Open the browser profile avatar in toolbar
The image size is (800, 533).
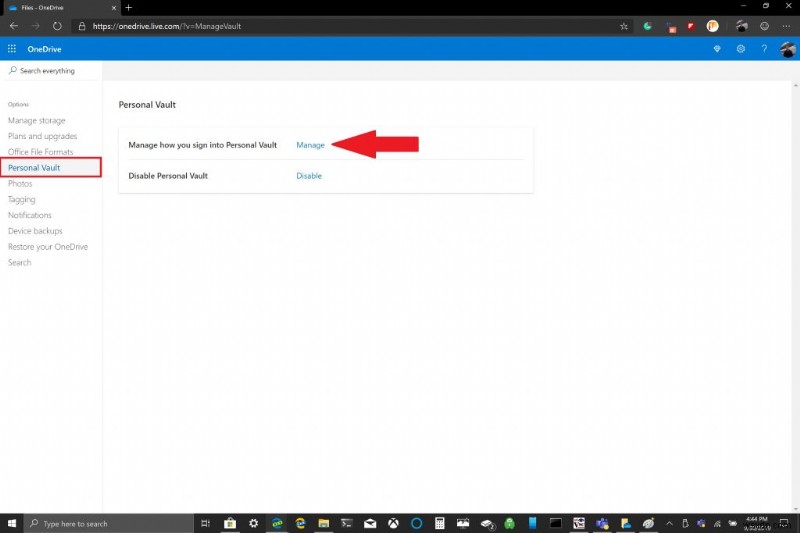[741, 26]
